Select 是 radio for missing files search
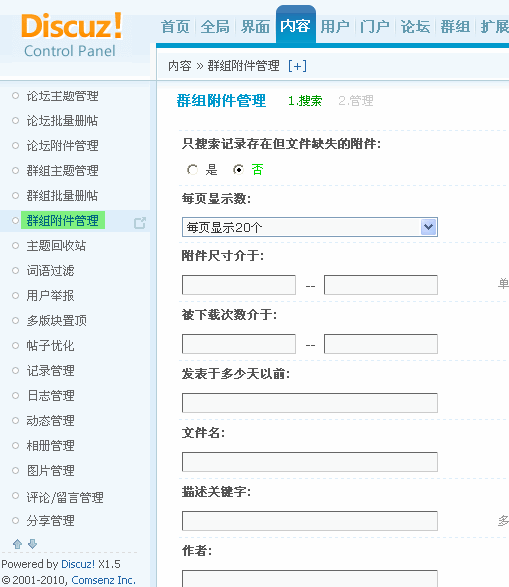Screen dimensions: 509x587 click(192, 170)
